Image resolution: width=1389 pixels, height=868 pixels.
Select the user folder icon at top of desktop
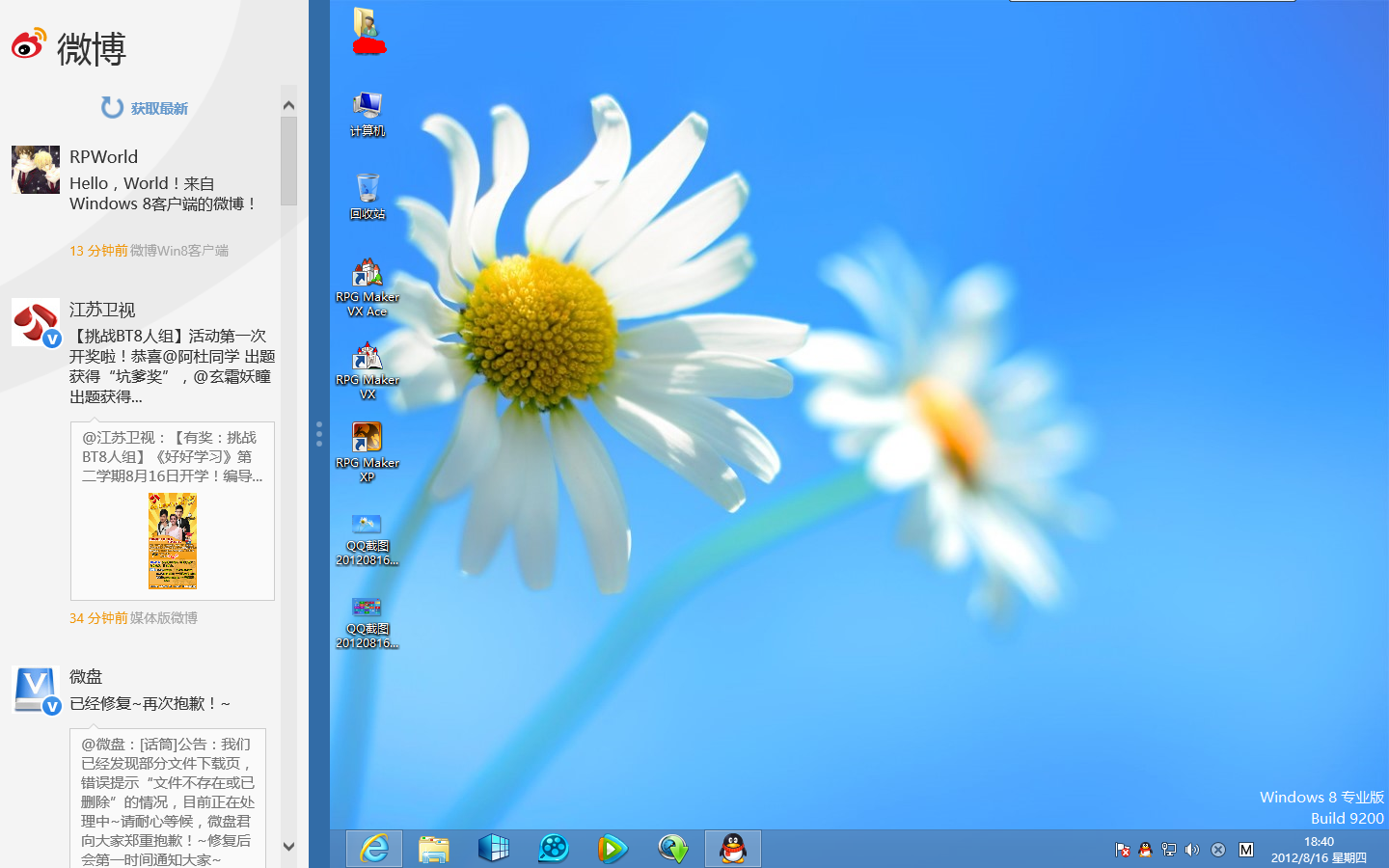pos(368,30)
